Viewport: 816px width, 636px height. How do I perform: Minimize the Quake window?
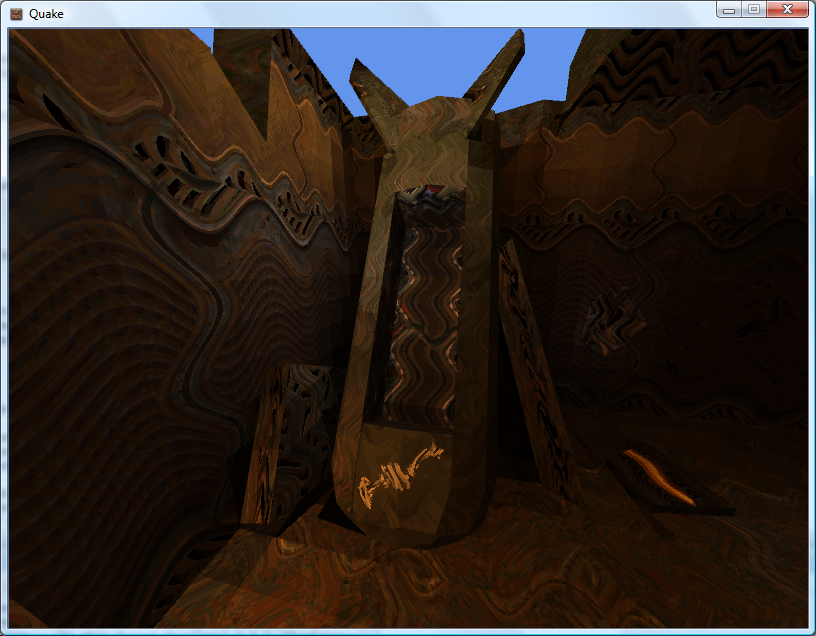point(729,9)
